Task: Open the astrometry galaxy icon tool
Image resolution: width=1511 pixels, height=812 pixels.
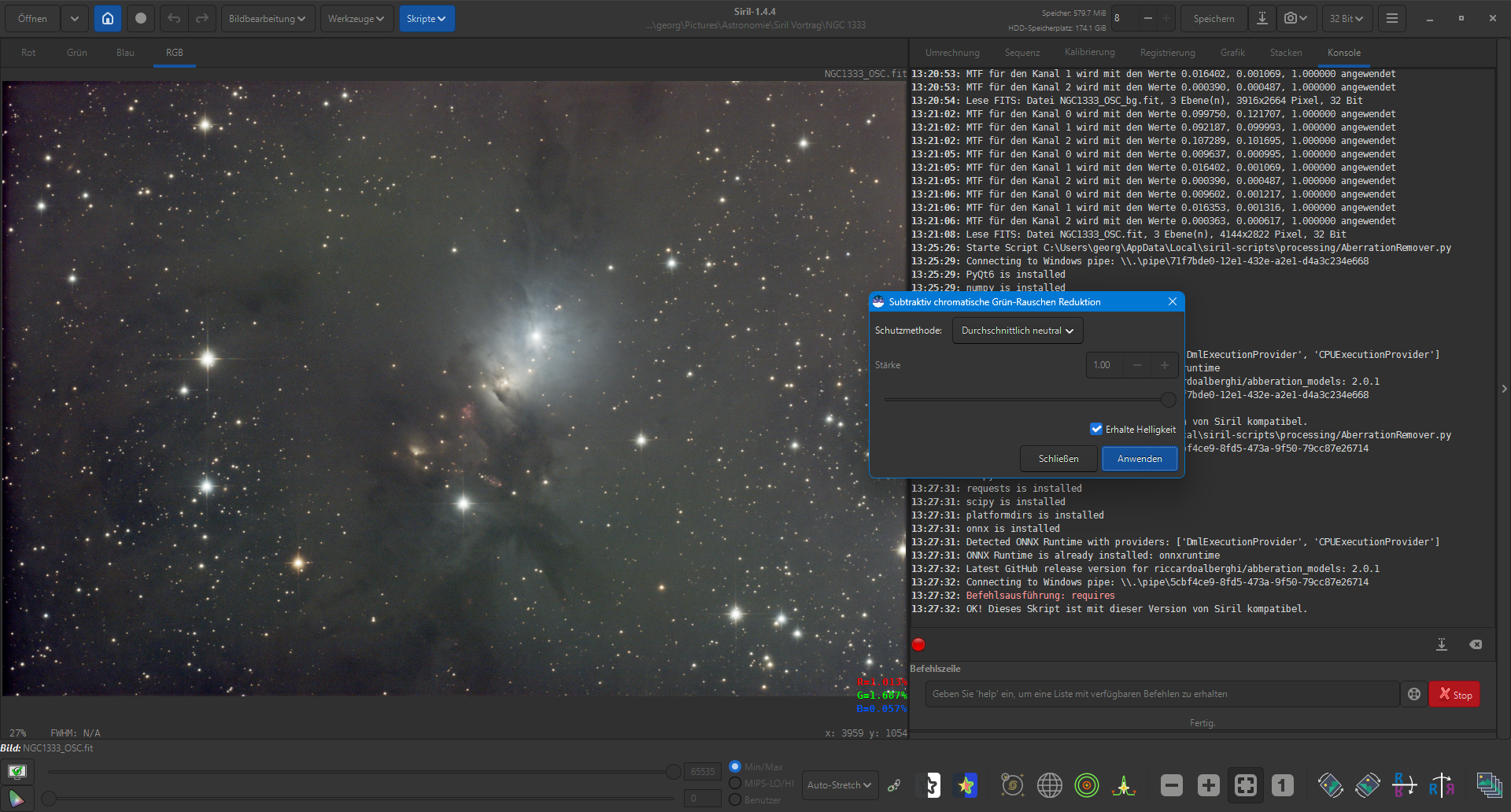Action: coord(1012,785)
